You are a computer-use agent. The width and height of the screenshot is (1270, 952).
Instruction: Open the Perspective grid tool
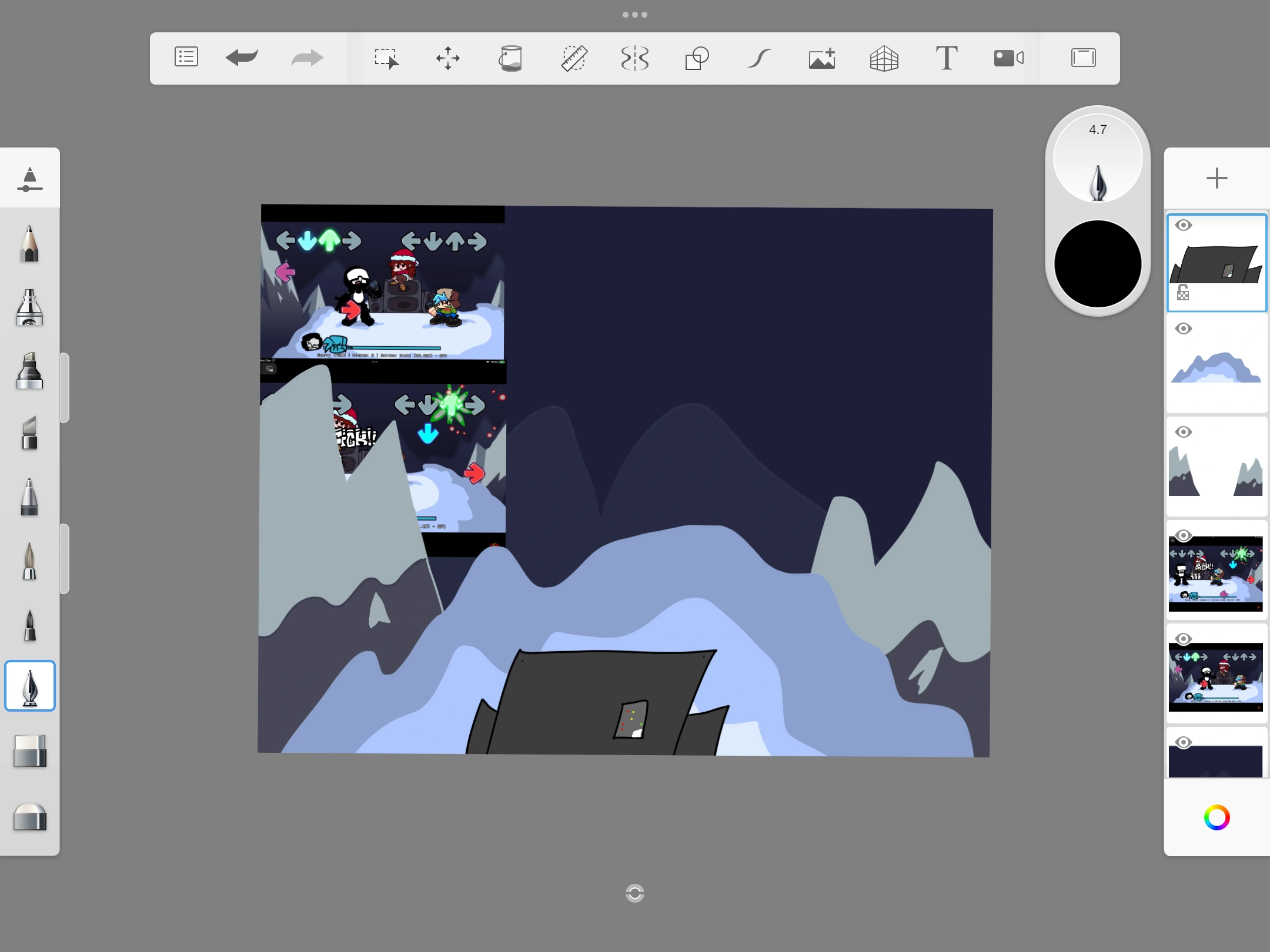click(884, 58)
